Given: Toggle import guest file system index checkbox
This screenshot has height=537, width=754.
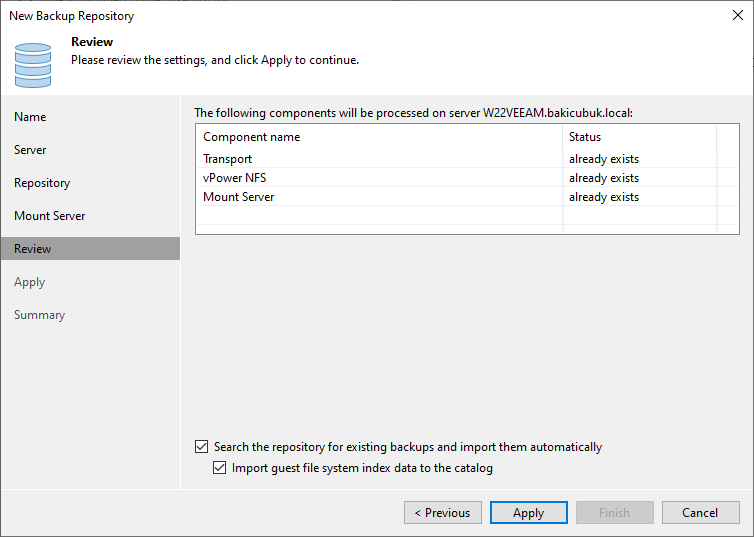Looking at the screenshot, I should (221, 467).
